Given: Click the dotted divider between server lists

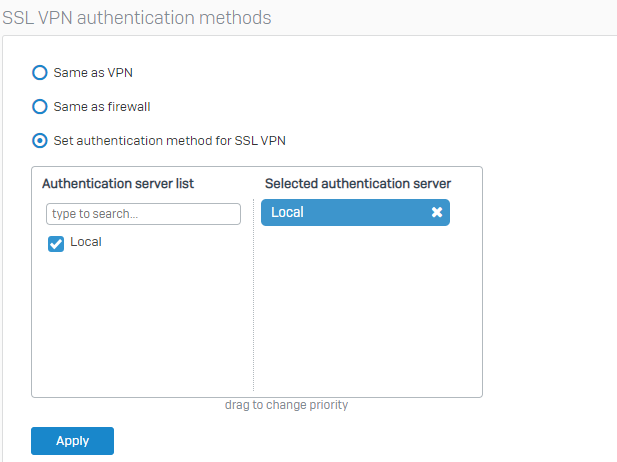Looking at the screenshot, I should 253,295.
